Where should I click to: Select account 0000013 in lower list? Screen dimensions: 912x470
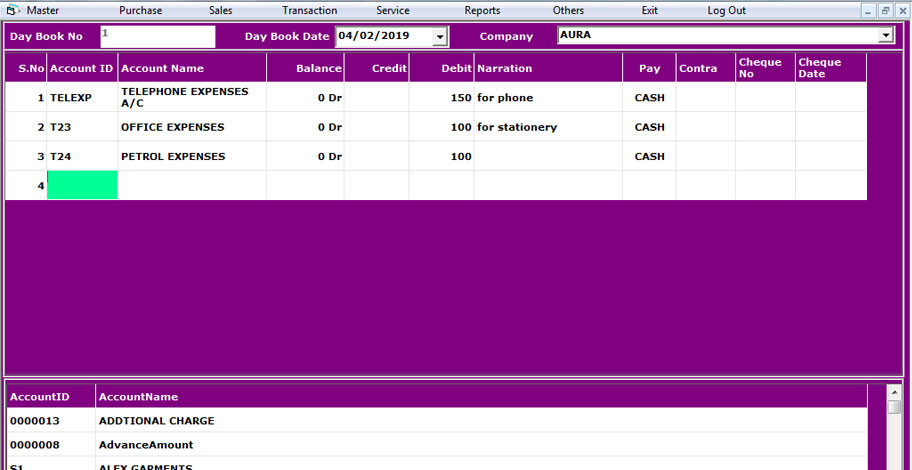(51, 421)
